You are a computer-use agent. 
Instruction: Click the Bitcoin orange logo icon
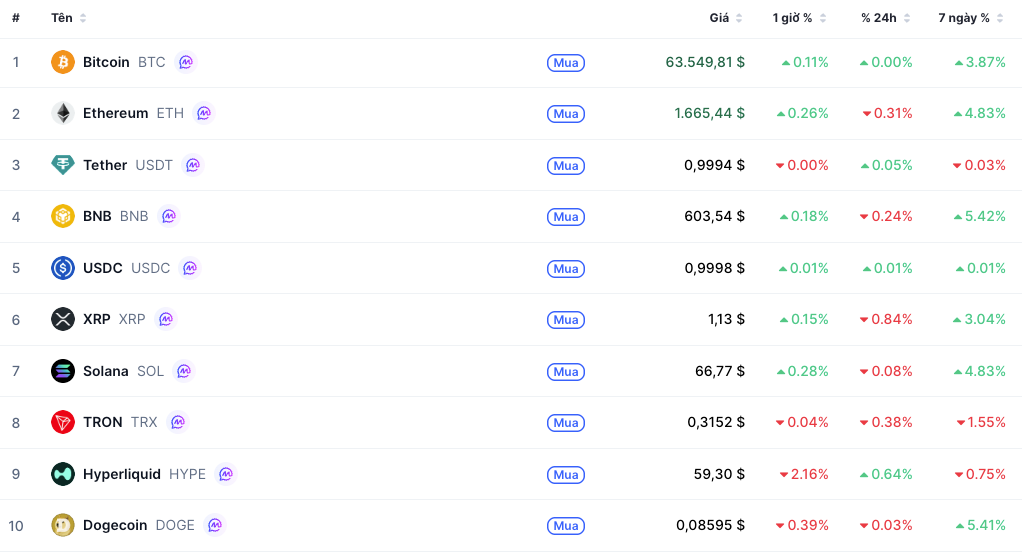pos(63,62)
